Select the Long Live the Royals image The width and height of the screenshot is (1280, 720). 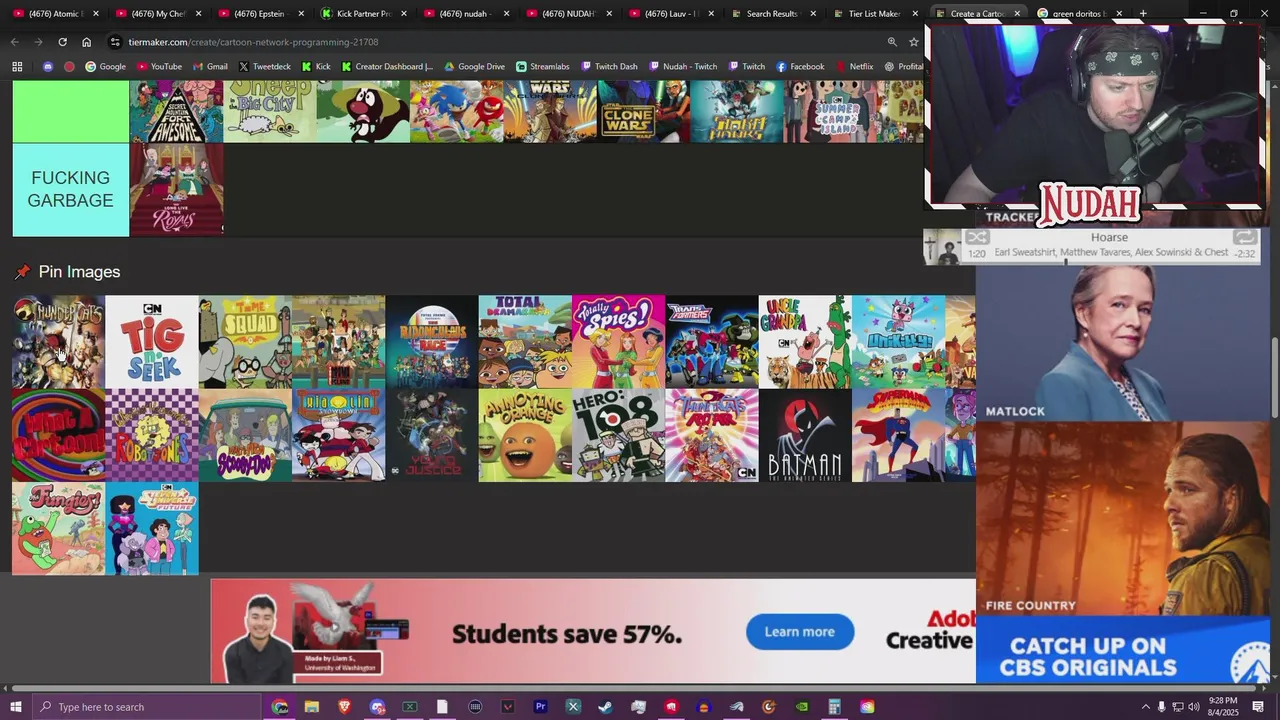[x=177, y=190]
